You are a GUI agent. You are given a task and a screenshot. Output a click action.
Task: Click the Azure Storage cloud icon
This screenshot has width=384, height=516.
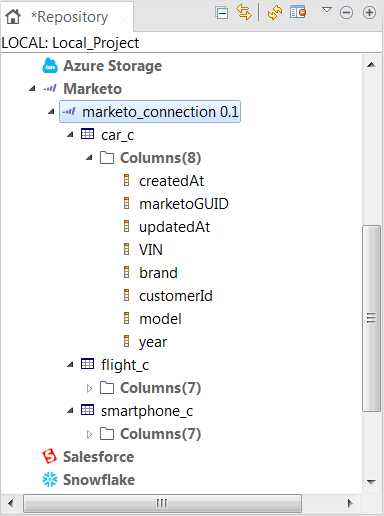[50, 66]
